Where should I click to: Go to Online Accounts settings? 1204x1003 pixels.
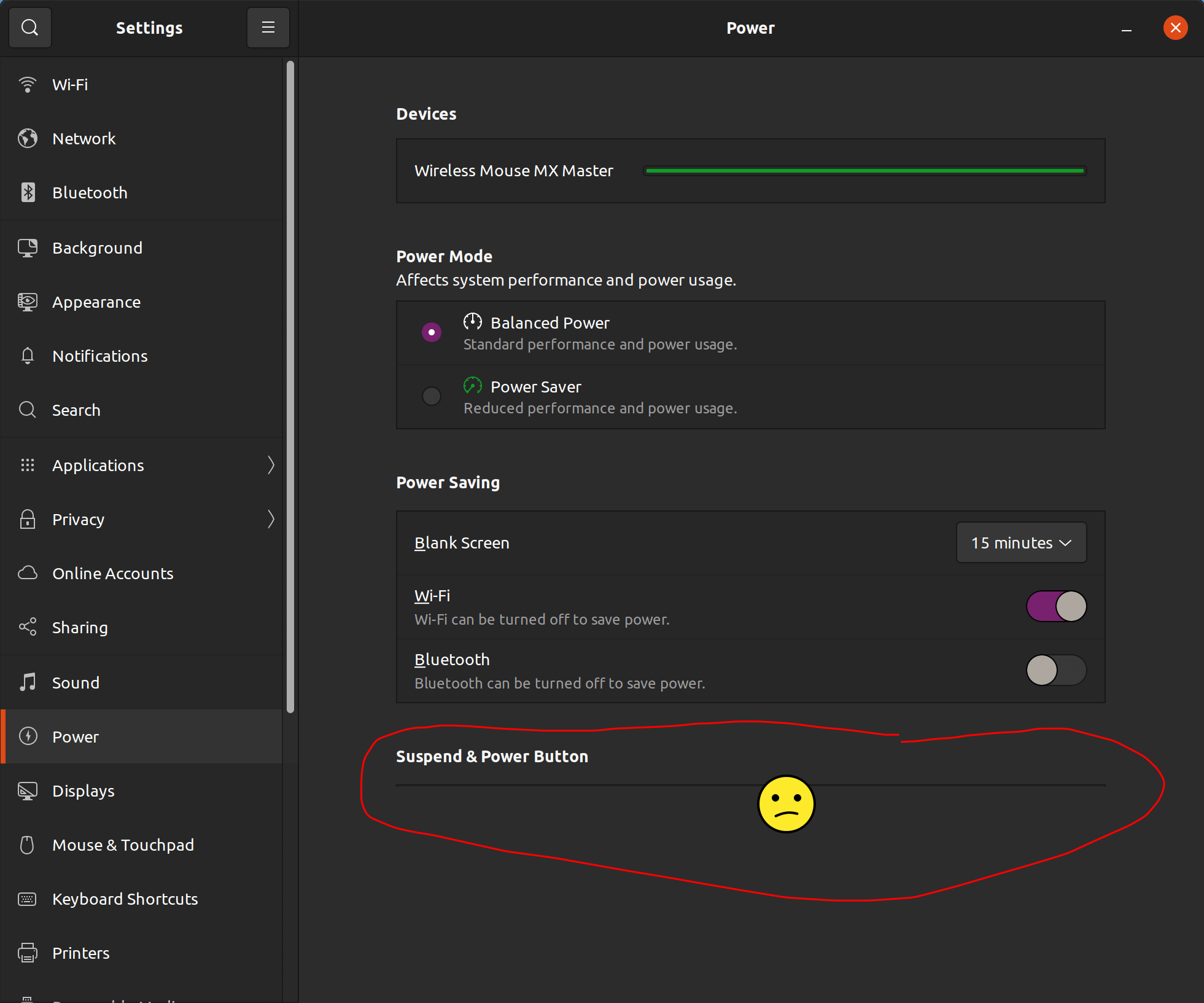pyautogui.click(x=112, y=574)
